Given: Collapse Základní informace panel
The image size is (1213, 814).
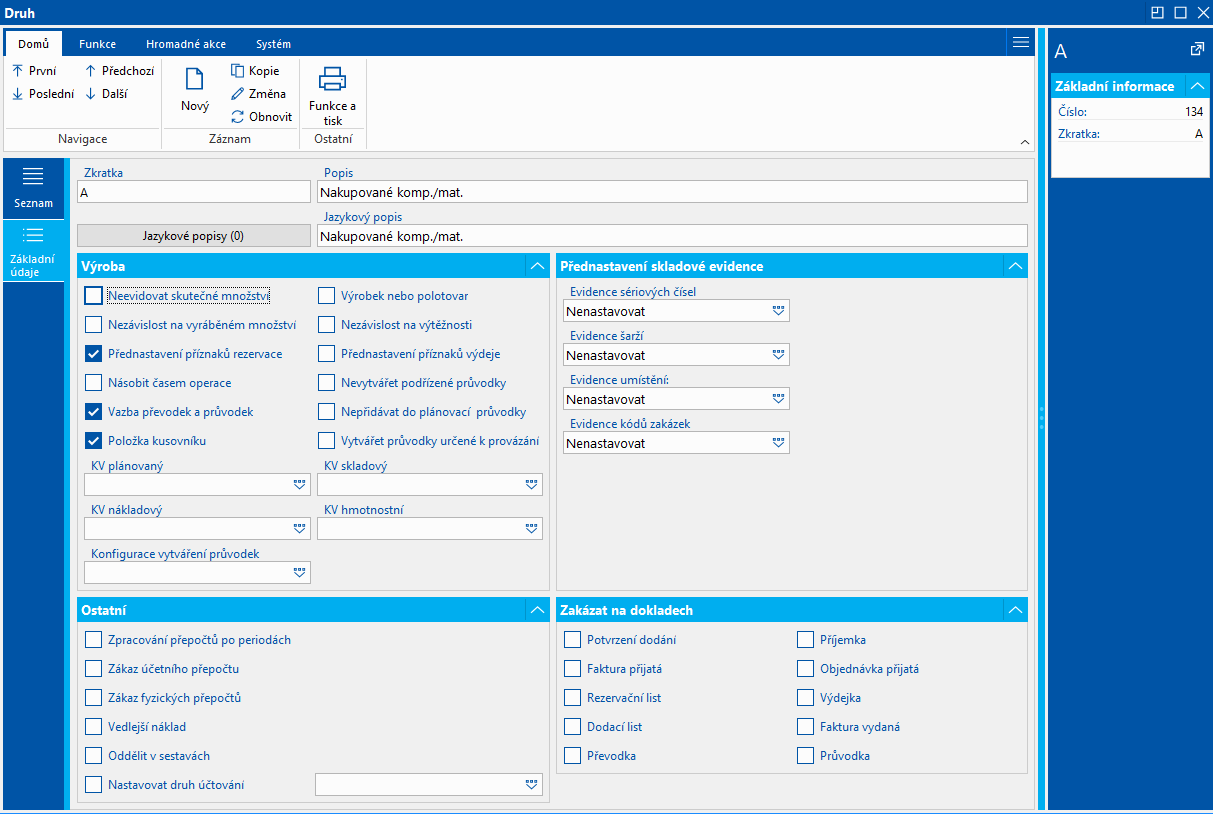Looking at the screenshot, I should [1197, 86].
